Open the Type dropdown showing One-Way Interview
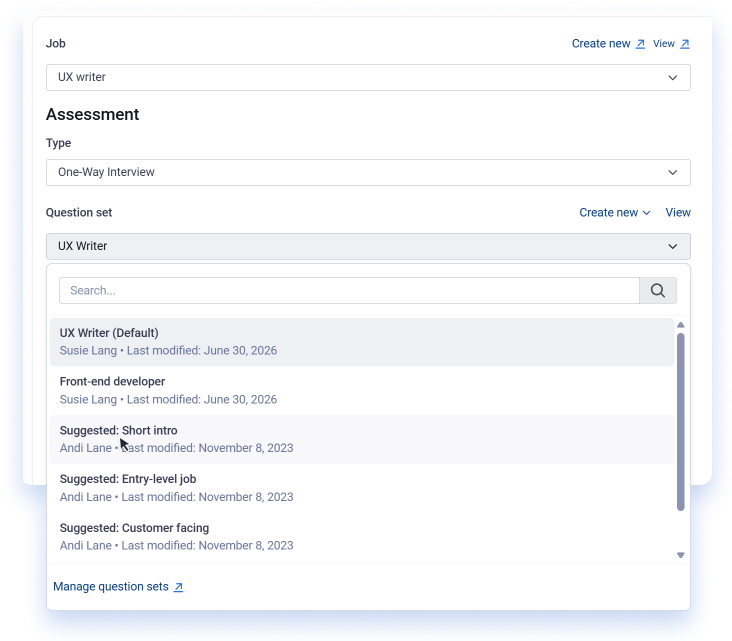Screen dimensions: 732x641 click(368, 172)
